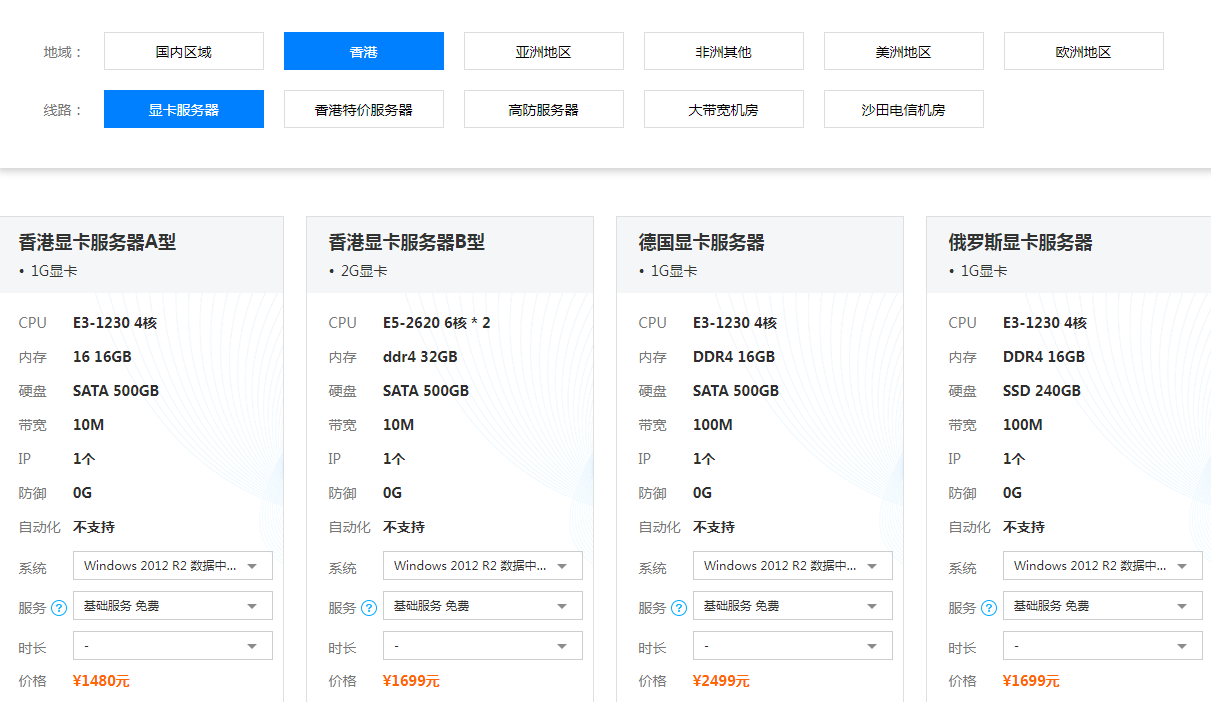Open the 系统 dropdown on 香港显卡服务器A型
The height and width of the screenshot is (702, 1211).
coord(172,565)
